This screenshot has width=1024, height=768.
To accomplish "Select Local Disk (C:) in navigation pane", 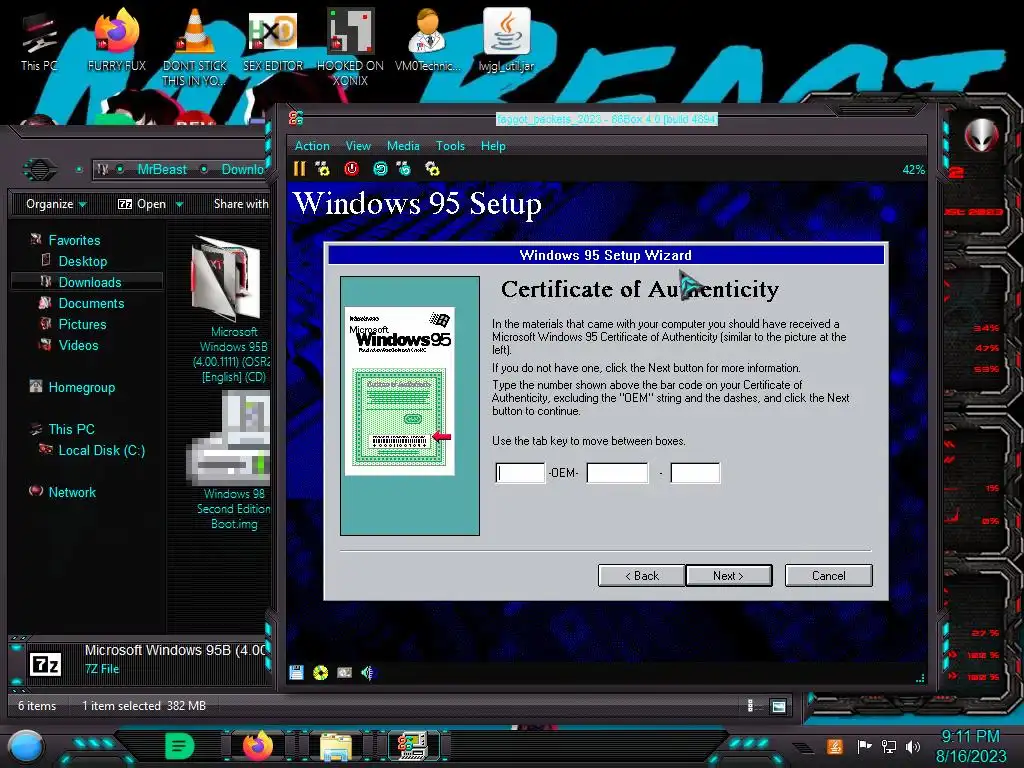I will (101, 450).
